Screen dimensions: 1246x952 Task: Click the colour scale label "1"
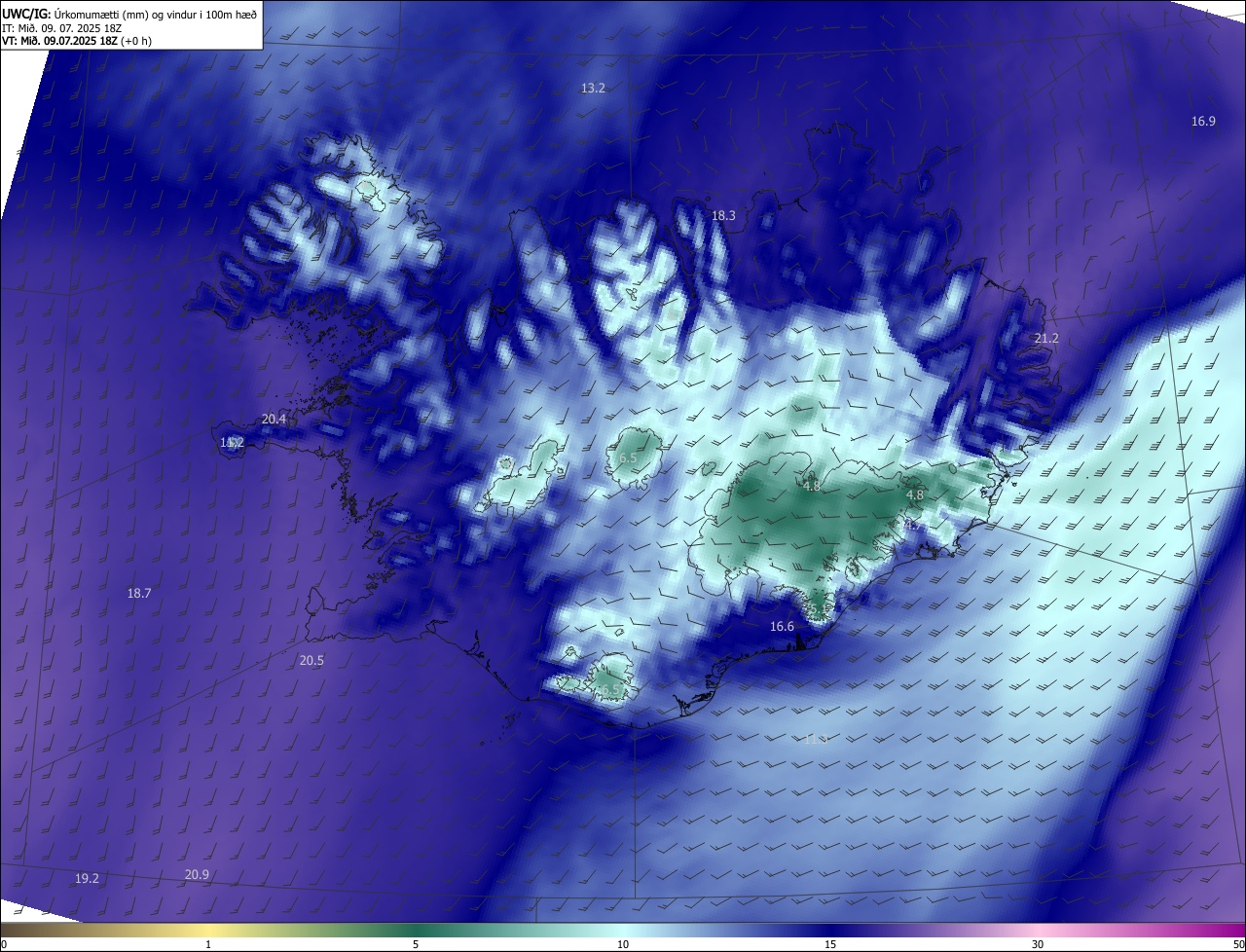click(208, 944)
